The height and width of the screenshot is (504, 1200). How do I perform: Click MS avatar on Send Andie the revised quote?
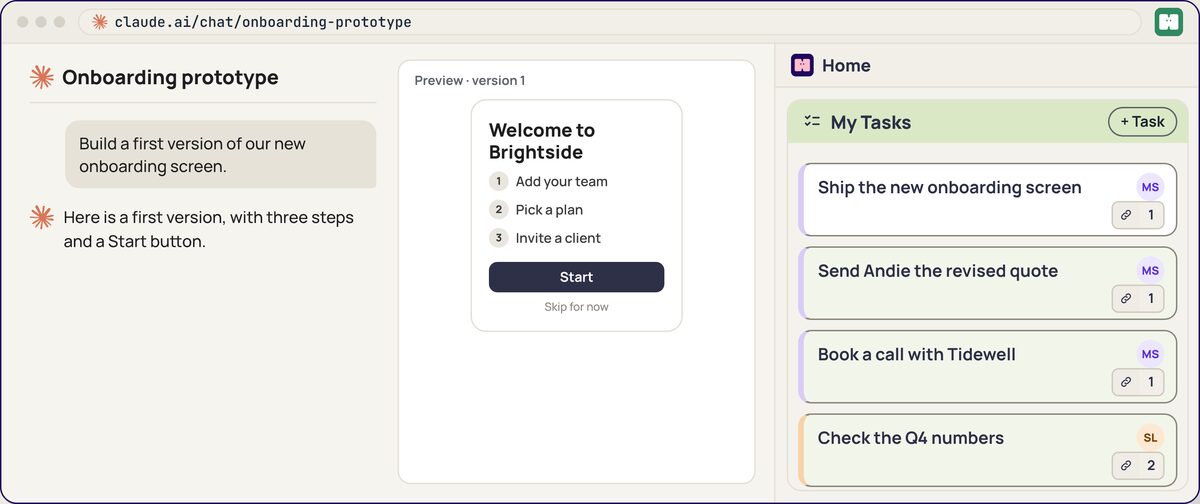pos(1150,270)
